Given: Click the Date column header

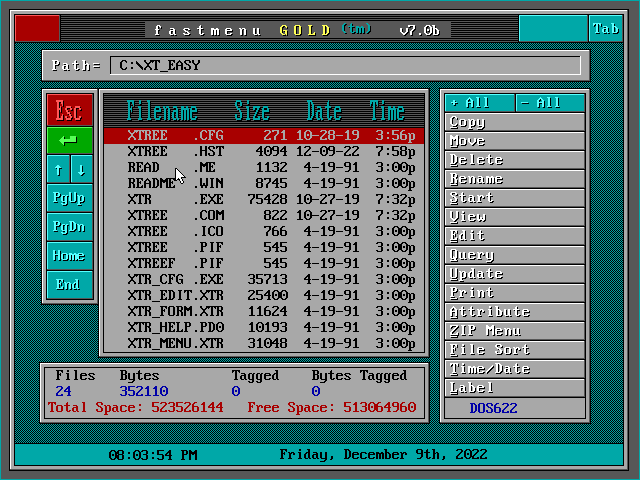Looking at the screenshot, I should [324, 111].
